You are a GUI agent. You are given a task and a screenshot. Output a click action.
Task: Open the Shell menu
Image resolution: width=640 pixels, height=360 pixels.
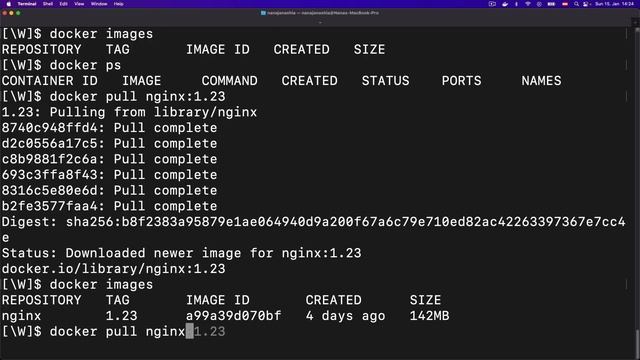click(48, 4)
